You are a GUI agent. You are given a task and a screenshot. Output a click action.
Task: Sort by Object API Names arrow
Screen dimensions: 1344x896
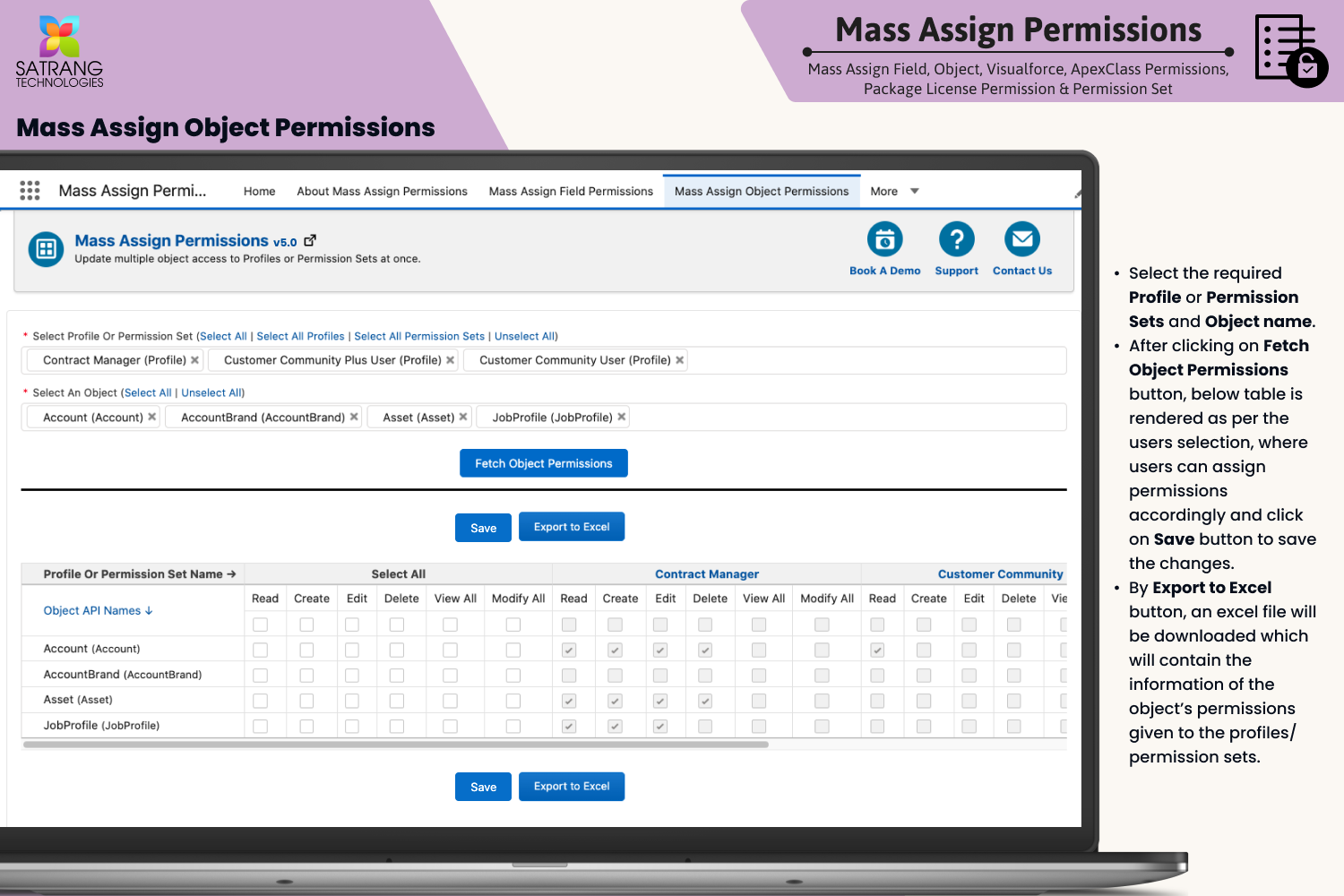click(x=149, y=611)
